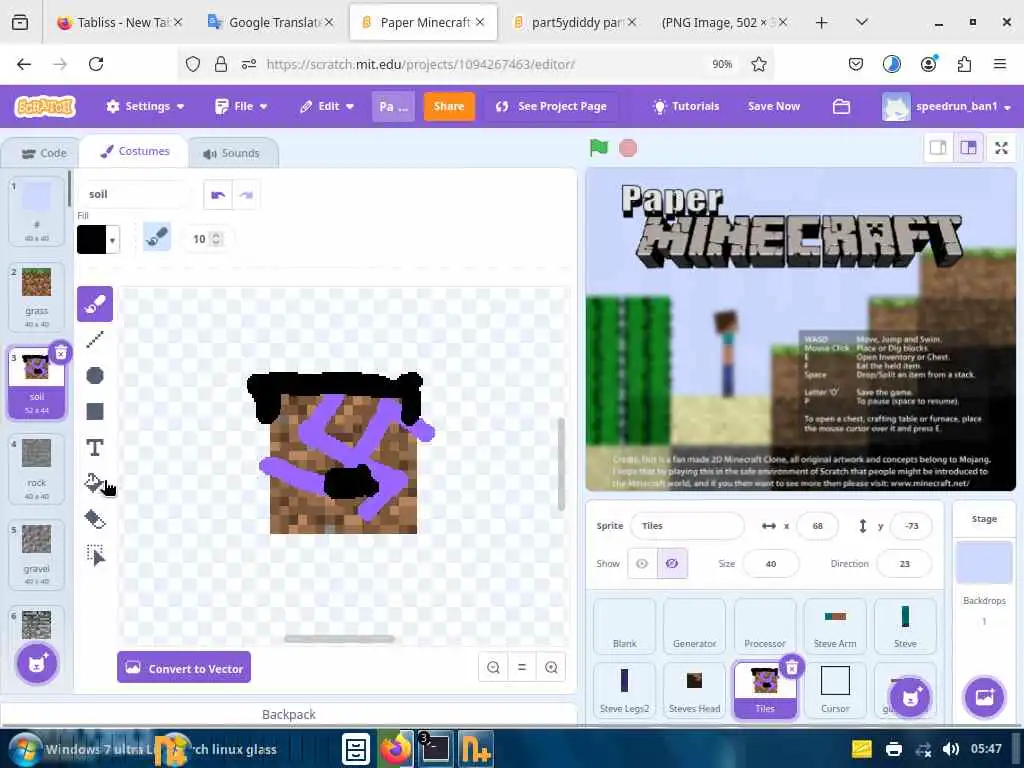Click the Redo arrow button
Screen dimensions: 1024x768
(246, 195)
